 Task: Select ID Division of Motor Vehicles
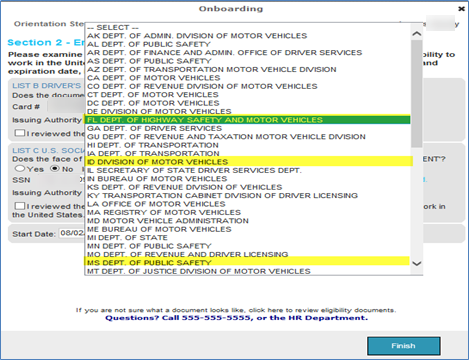248,162
